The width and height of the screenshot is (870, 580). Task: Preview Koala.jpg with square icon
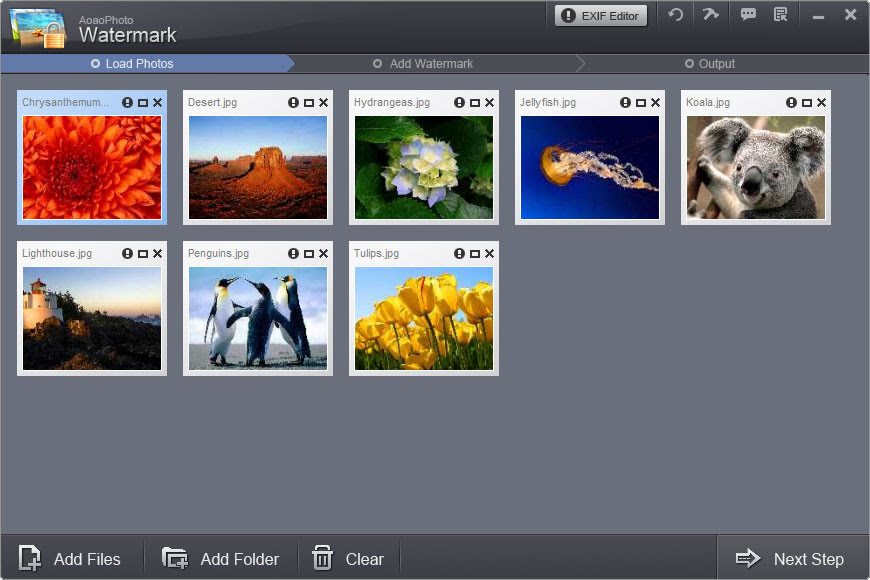pyautogui.click(x=806, y=103)
